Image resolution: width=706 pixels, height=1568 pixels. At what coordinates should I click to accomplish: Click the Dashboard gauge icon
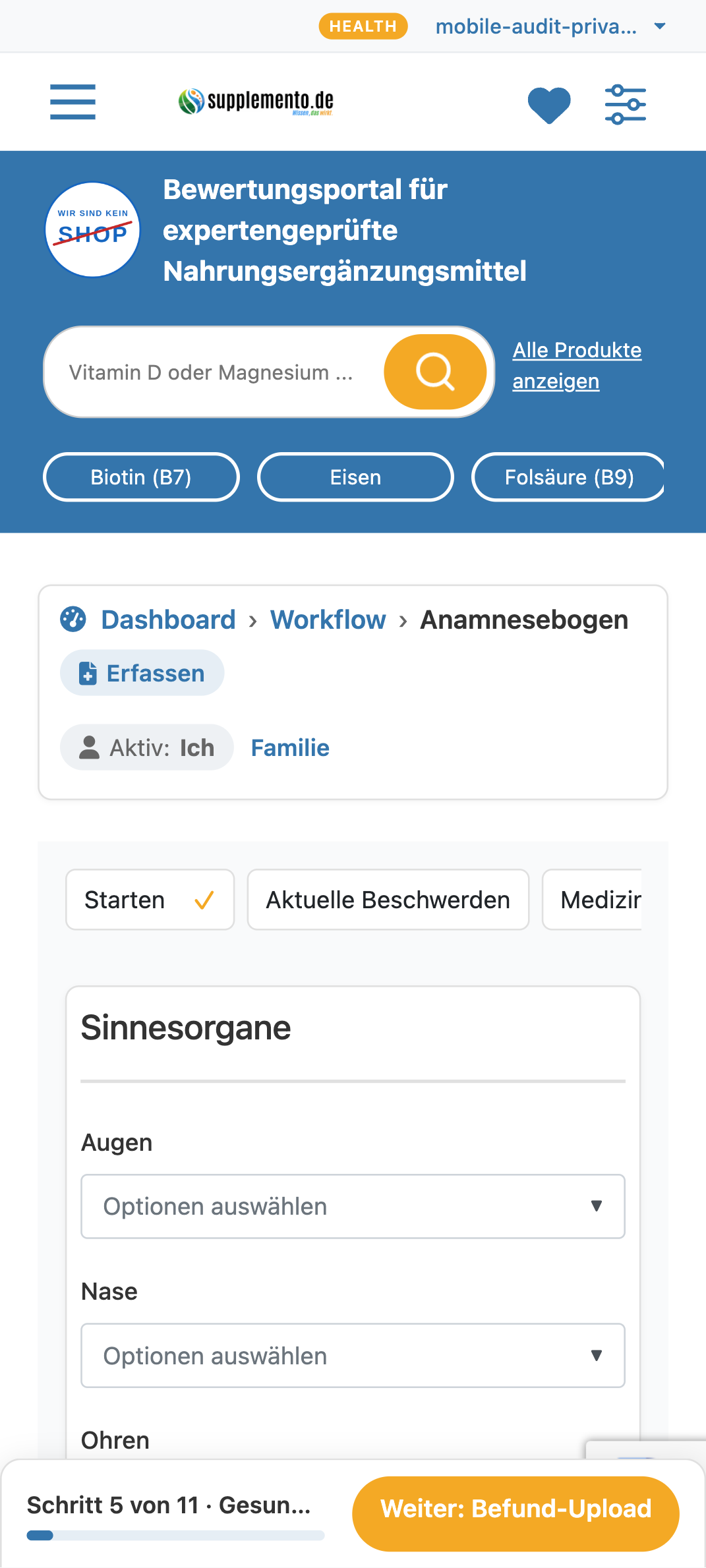(73, 619)
